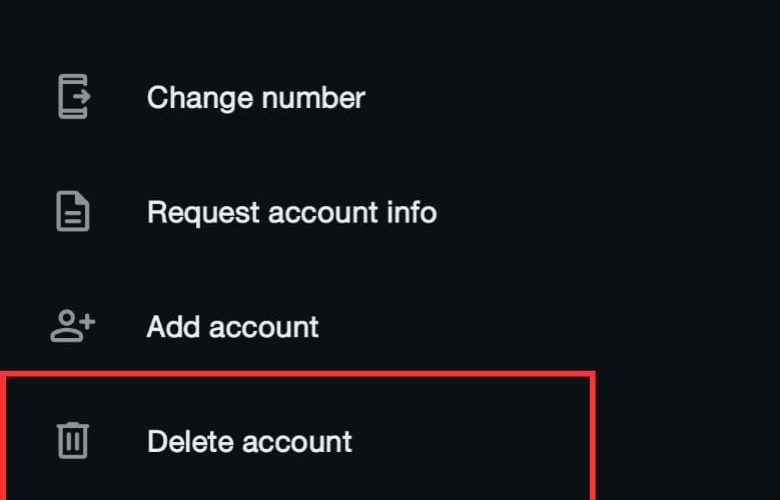Click the Add account person icon
780x500 pixels.
(71, 327)
